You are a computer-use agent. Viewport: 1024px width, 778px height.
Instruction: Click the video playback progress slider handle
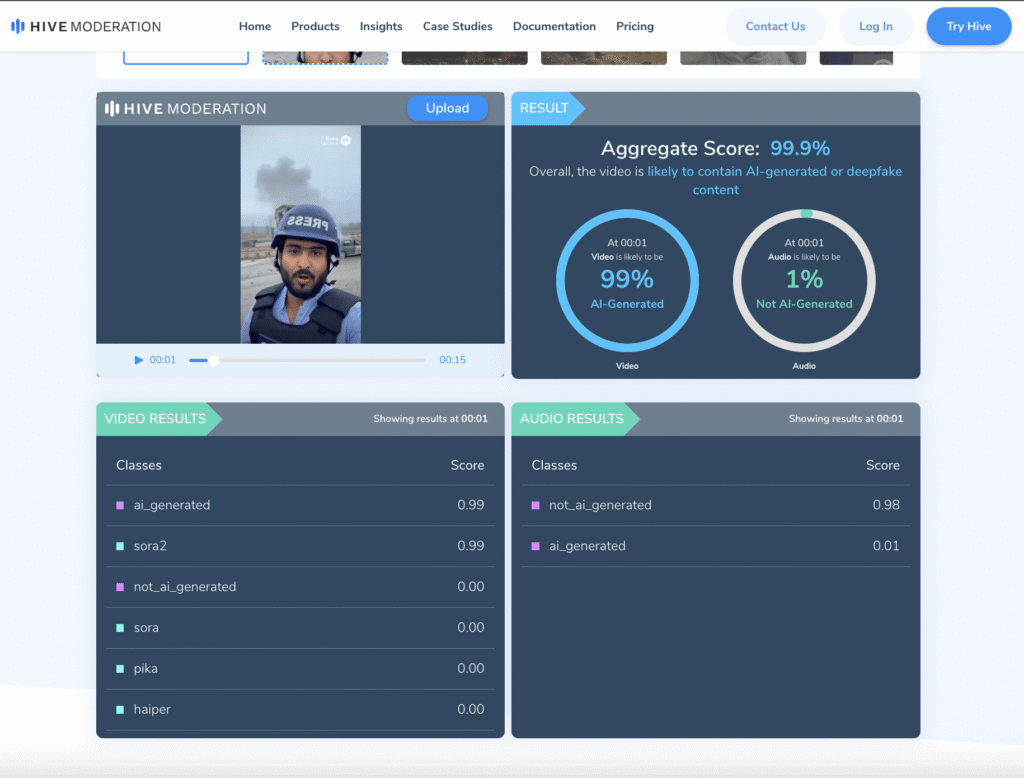tap(213, 360)
